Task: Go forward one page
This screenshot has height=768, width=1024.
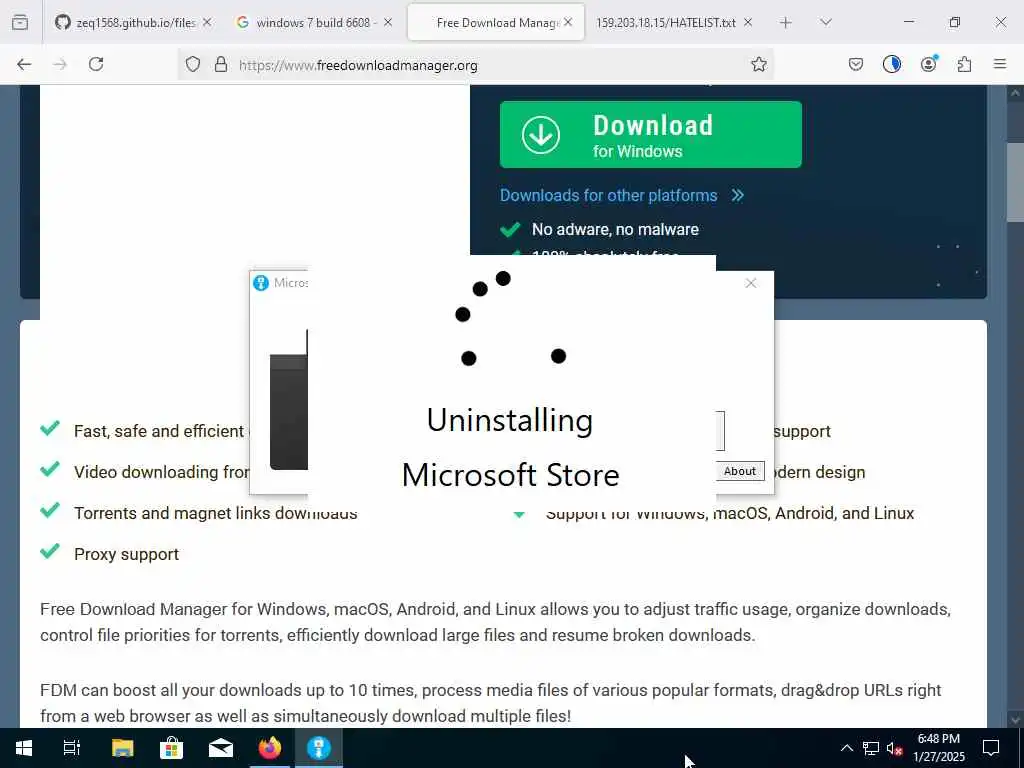Action: (60, 64)
